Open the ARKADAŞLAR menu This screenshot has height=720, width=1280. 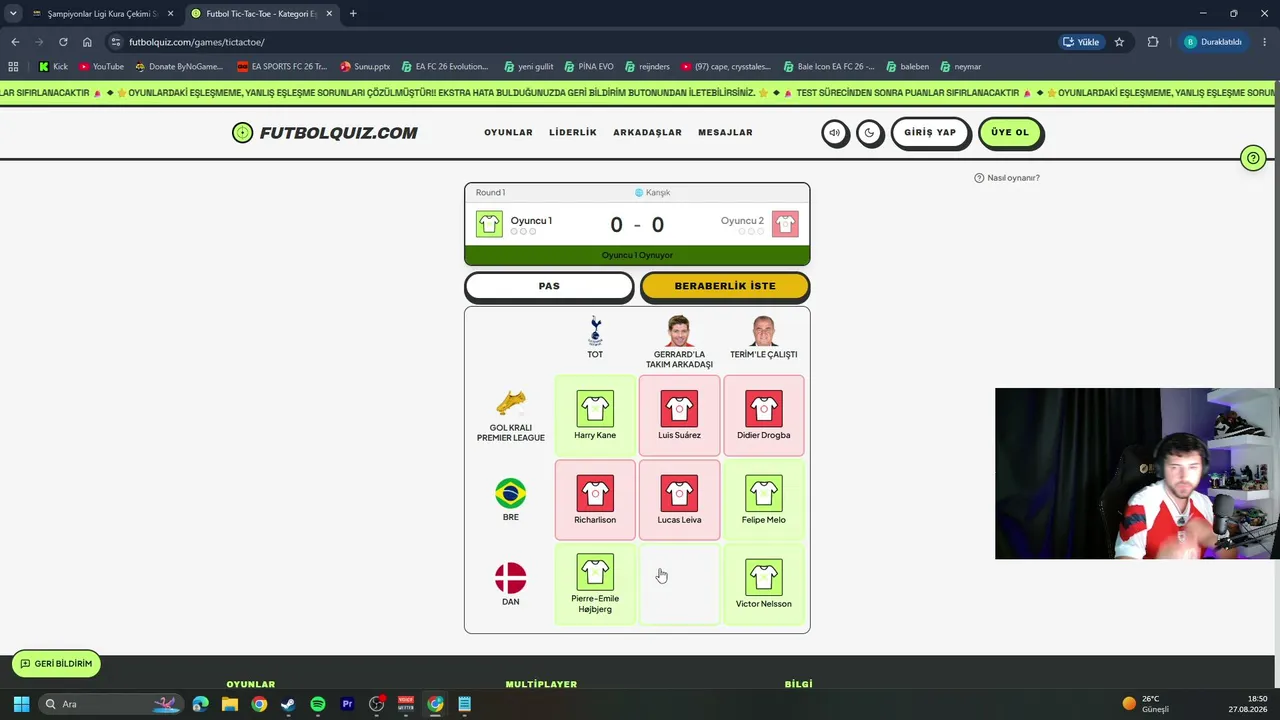click(x=647, y=133)
